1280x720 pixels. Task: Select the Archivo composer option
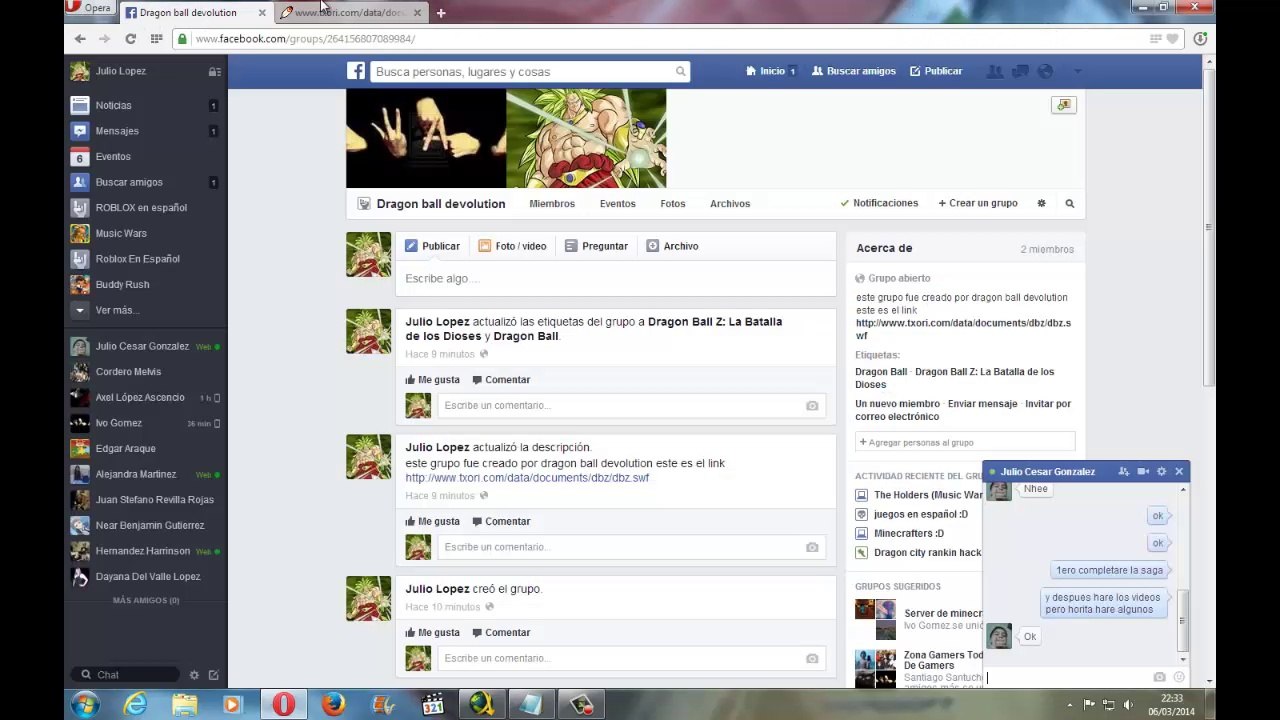[x=672, y=246]
